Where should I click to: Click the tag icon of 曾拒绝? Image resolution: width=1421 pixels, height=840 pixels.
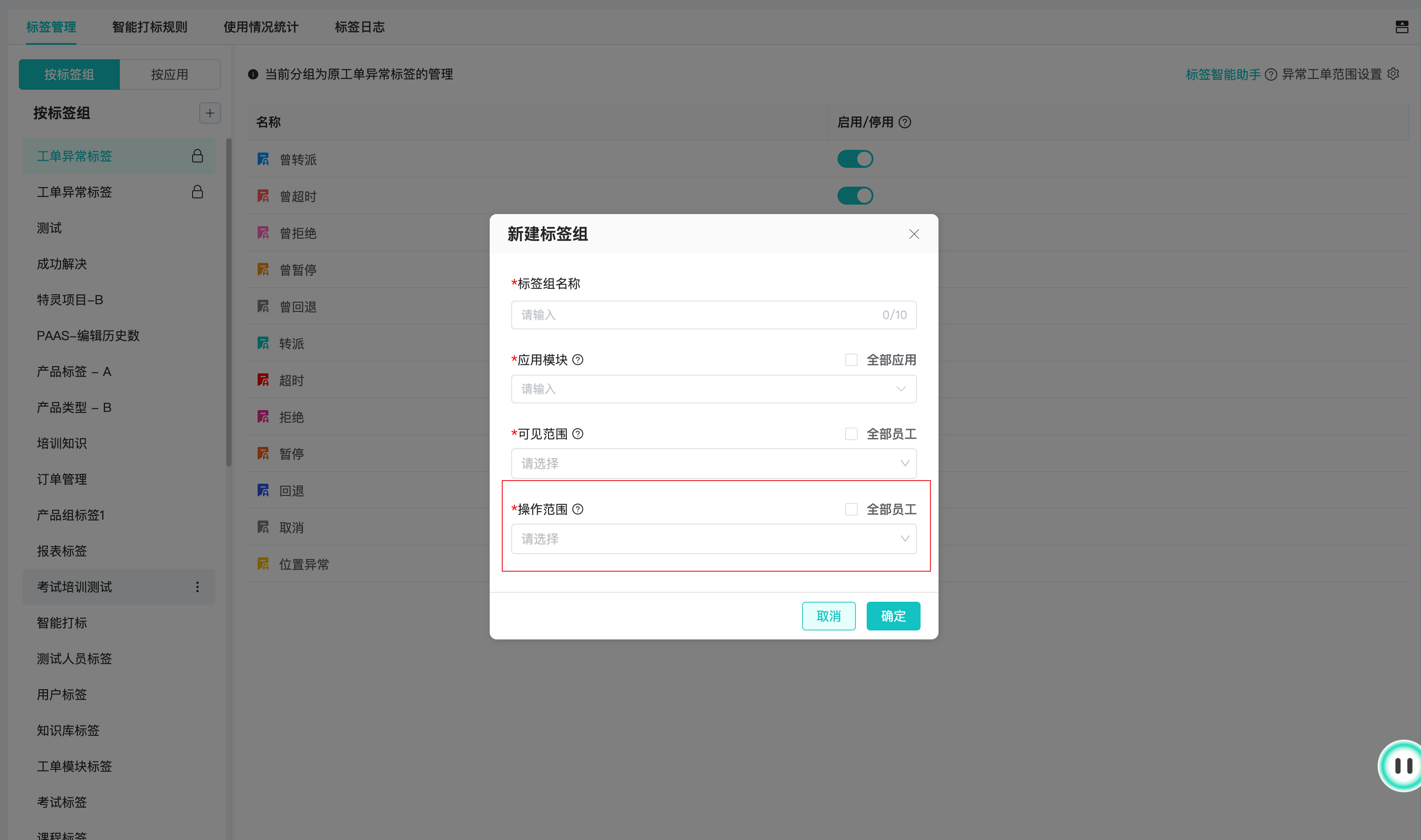coord(263,232)
